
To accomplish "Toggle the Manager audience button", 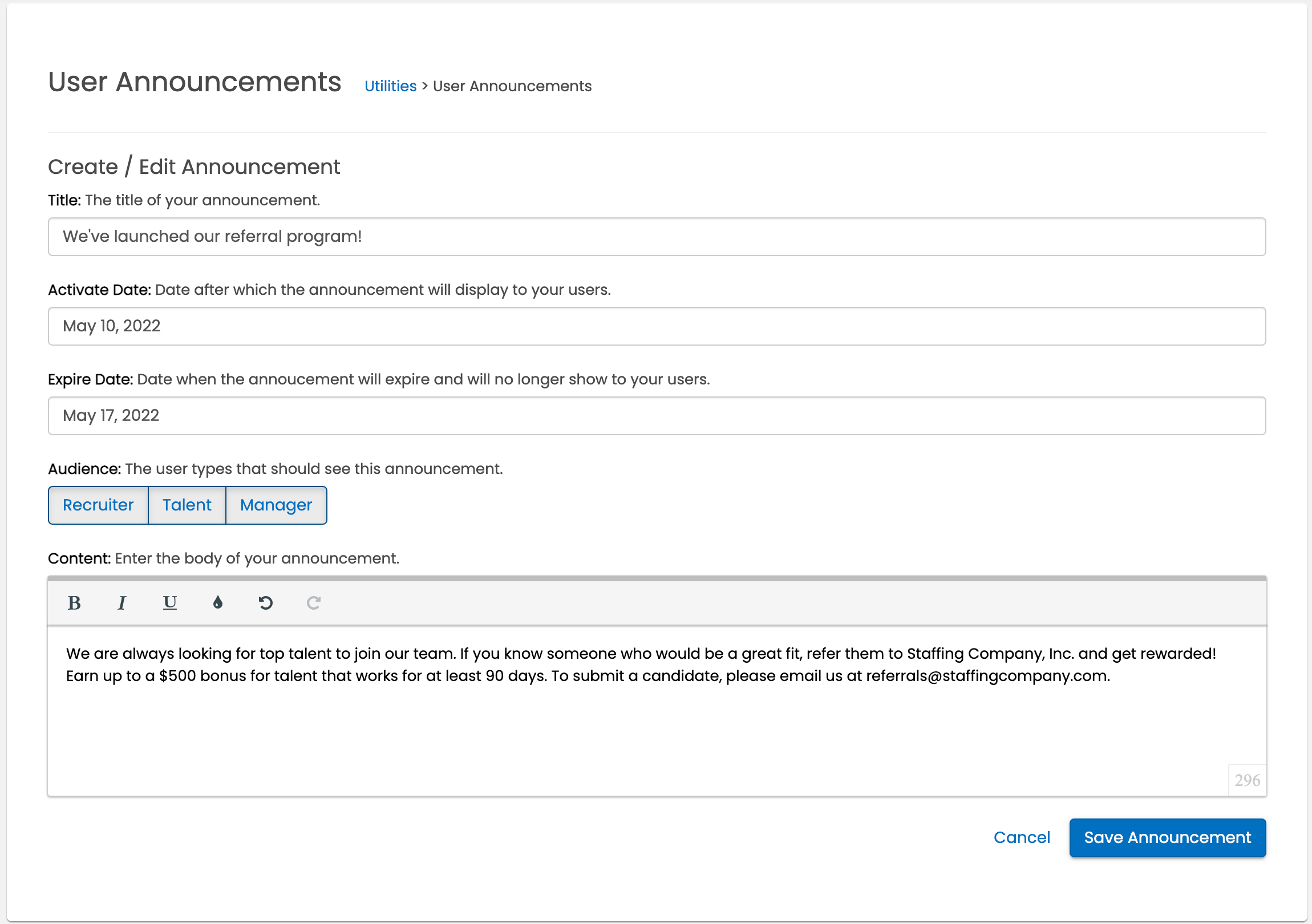I will [276, 505].
